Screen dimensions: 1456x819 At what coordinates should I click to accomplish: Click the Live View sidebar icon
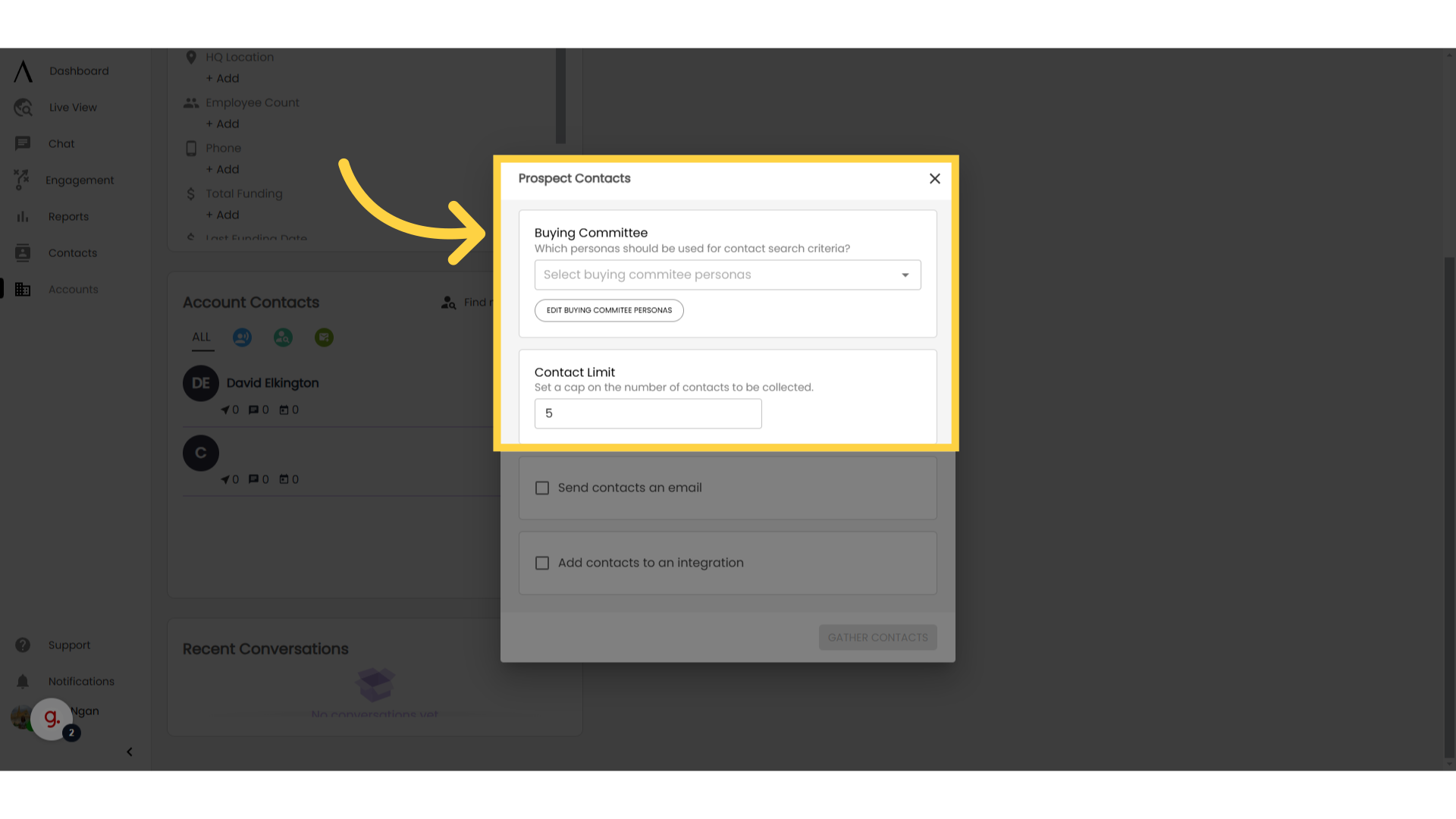[x=23, y=107]
